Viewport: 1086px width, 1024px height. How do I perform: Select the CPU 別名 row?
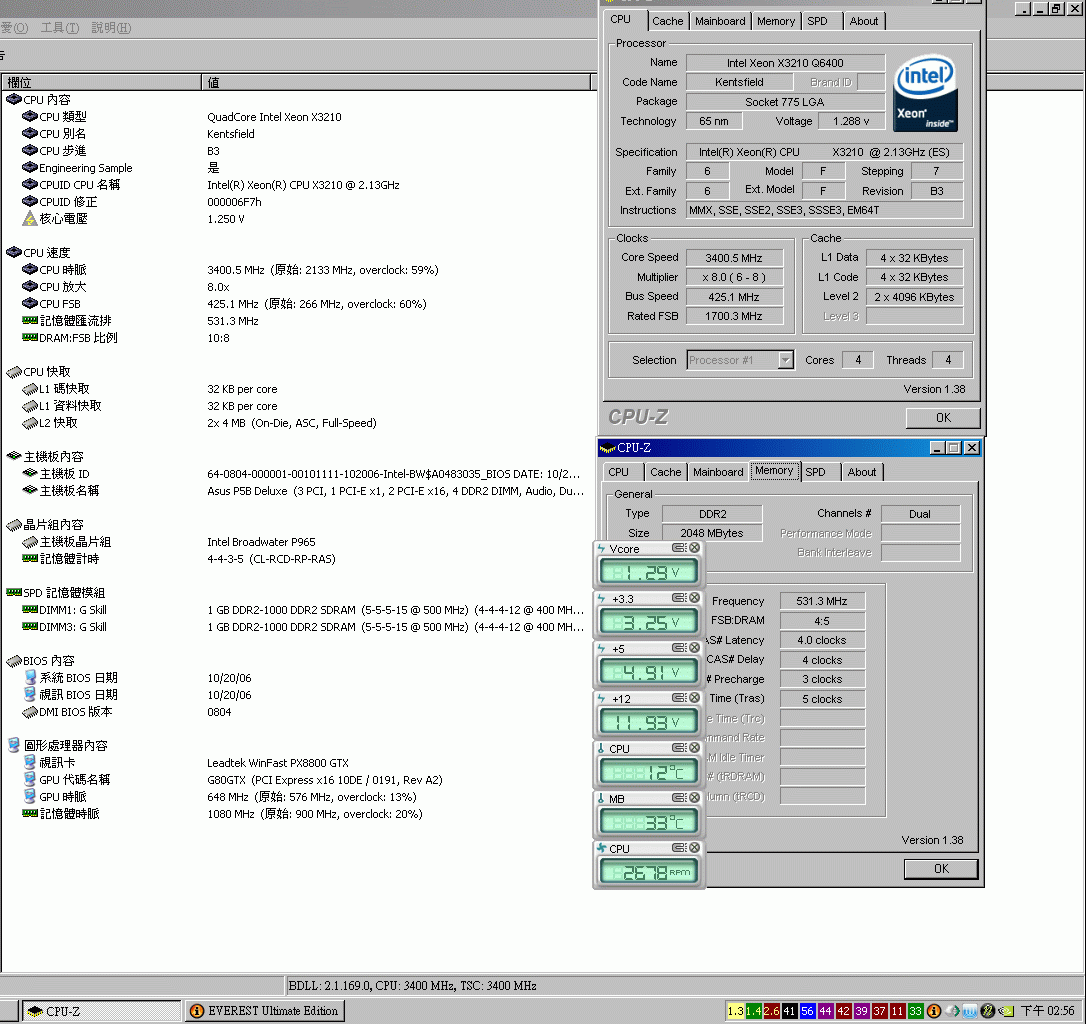click(x=298, y=134)
